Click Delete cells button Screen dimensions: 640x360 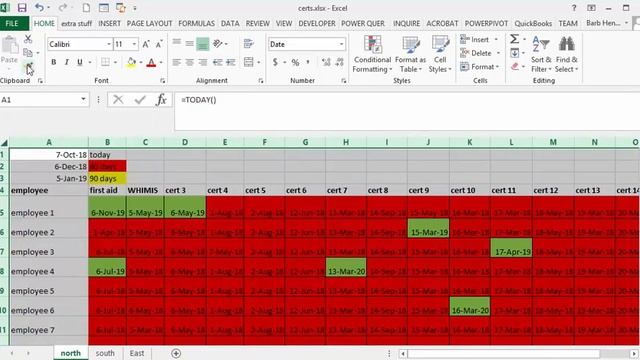[x=476, y=53]
